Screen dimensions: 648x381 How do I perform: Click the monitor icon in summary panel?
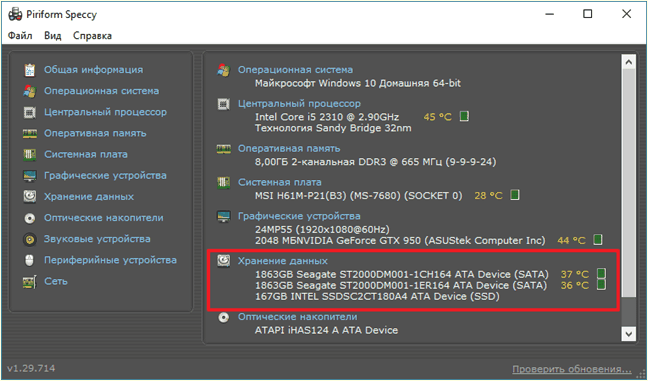[x=224, y=217]
